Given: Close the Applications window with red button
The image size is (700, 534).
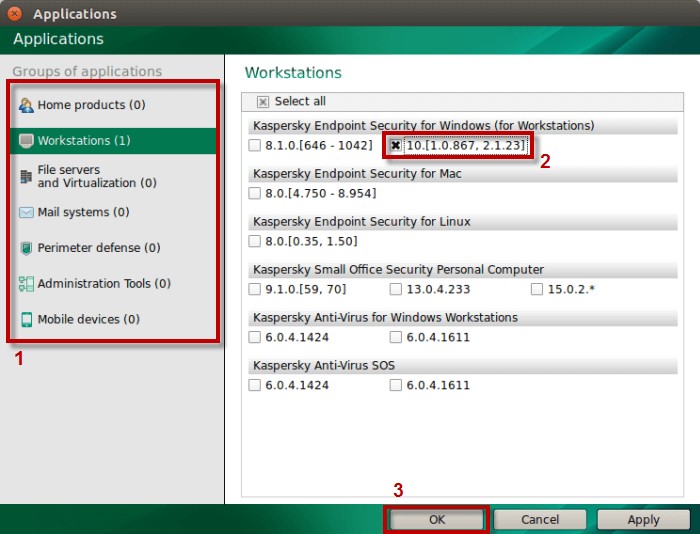Looking at the screenshot, I should click(x=15, y=14).
